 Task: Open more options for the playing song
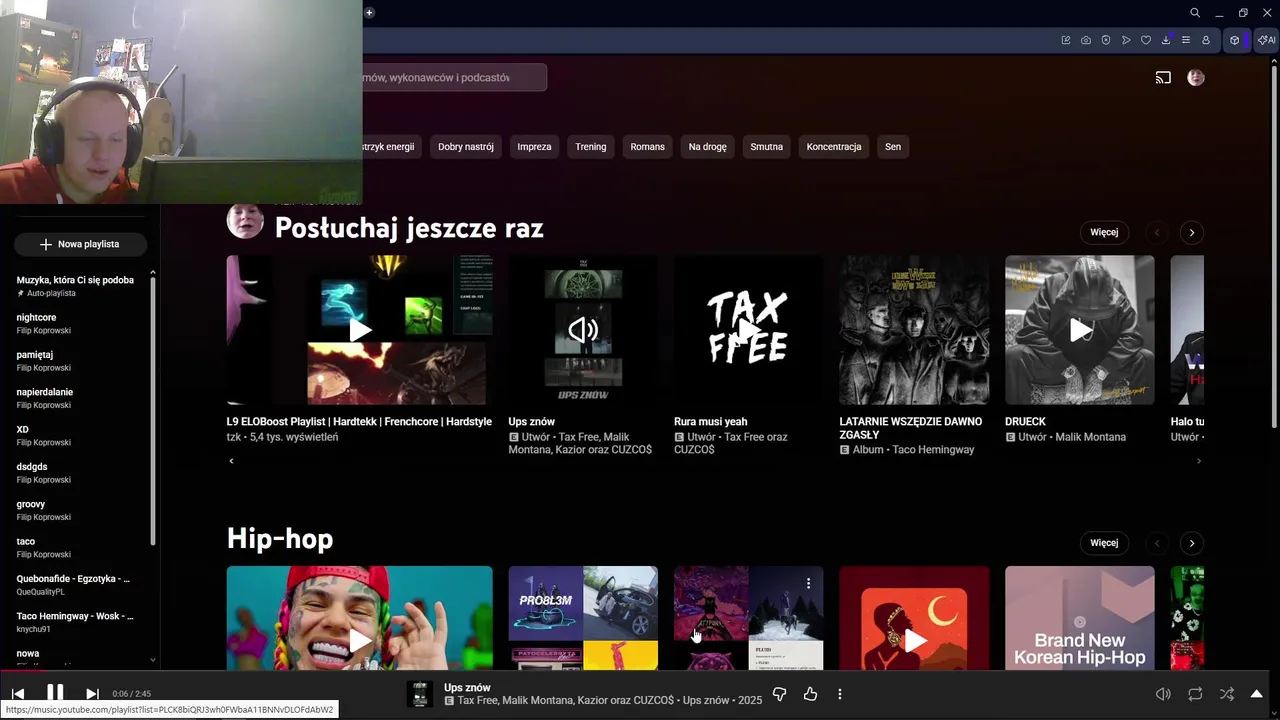point(840,694)
